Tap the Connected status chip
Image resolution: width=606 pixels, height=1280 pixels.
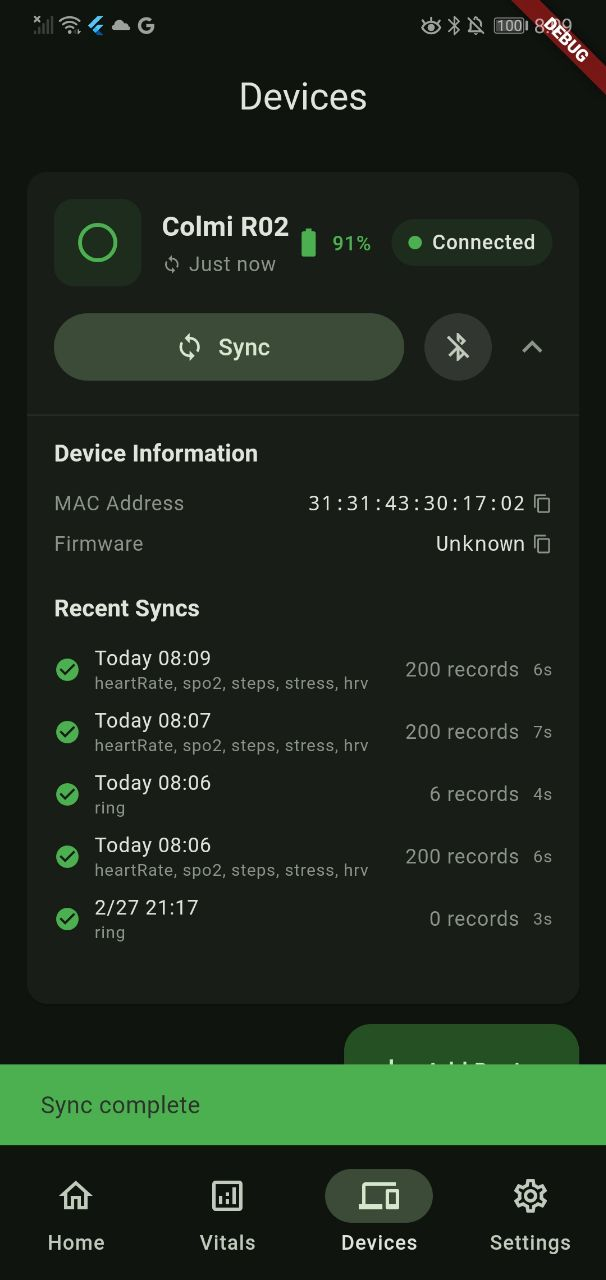coord(471,243)
